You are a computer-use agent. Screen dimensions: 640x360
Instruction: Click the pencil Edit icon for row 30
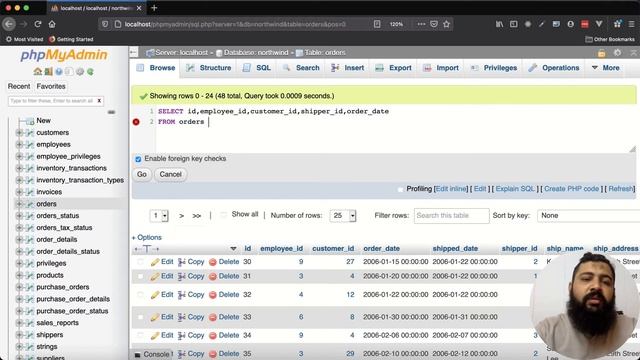tap(155, 262)
